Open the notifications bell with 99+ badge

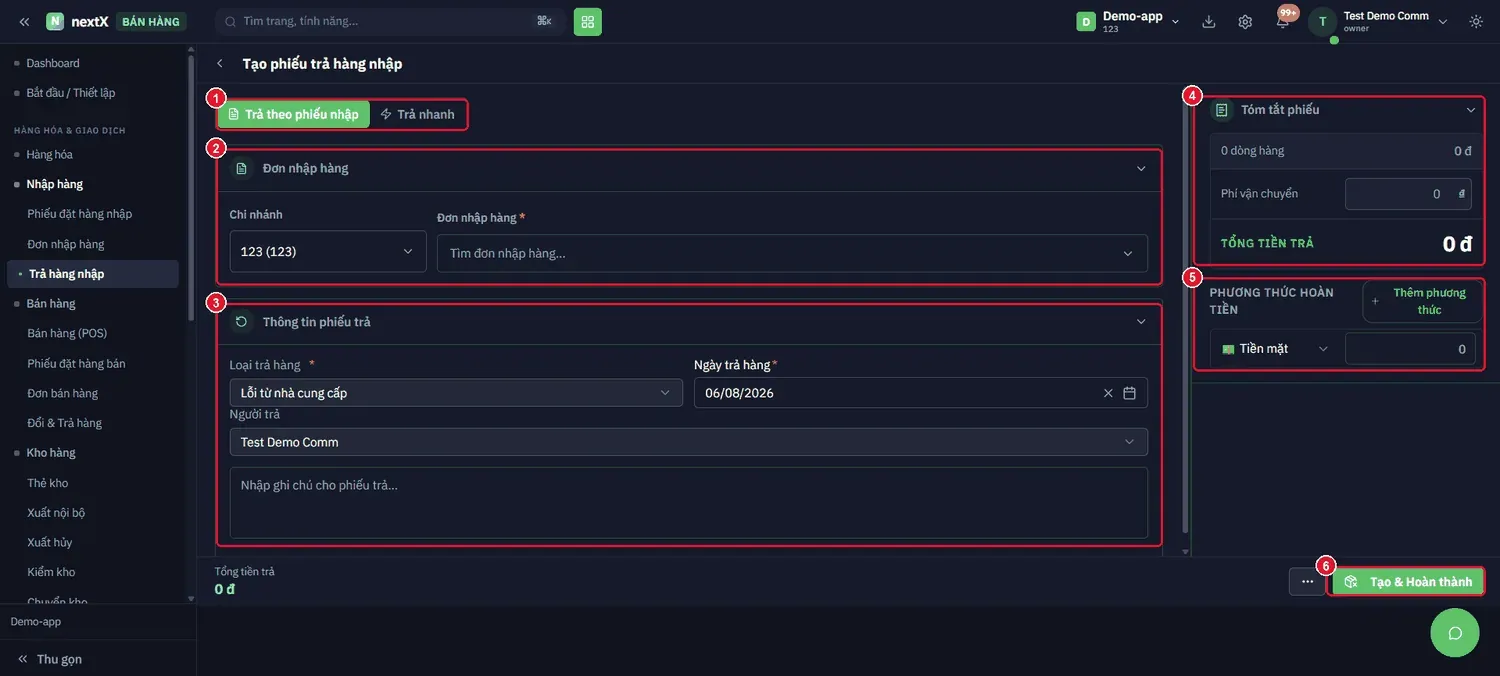(1283, 21)
